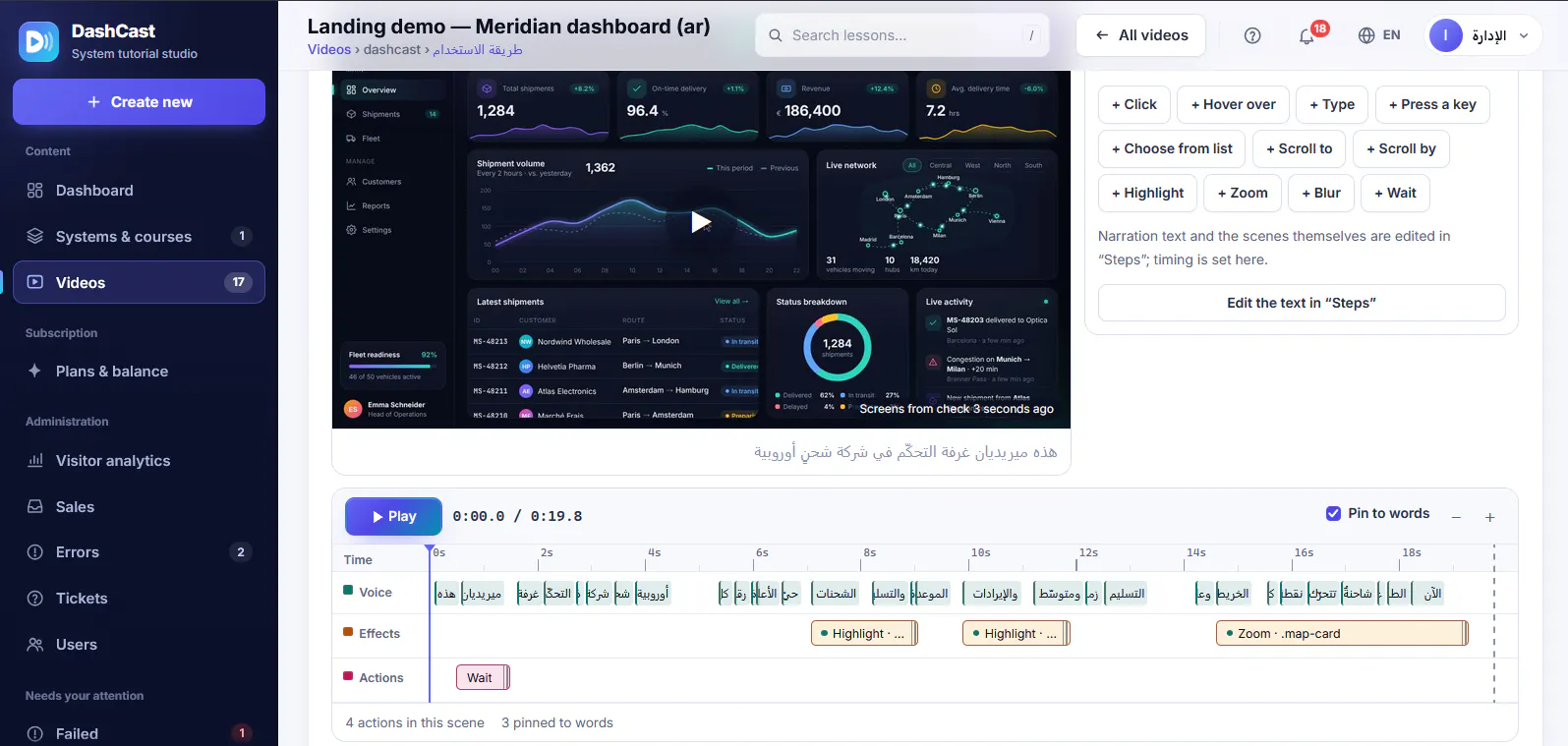Open Failed item in sidebar
The width and height of the screenshot is (1568, 746).
click(x=139, y=733)
